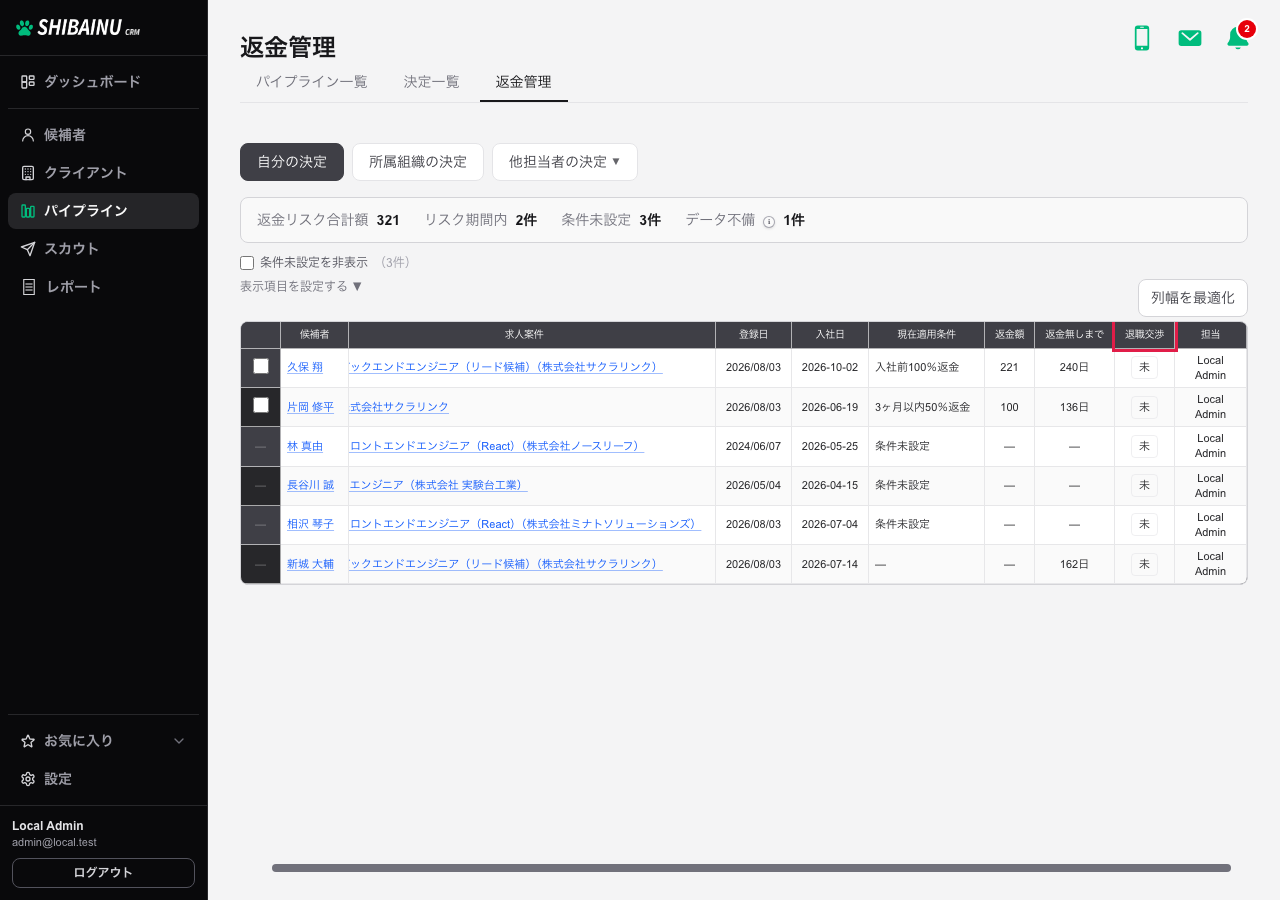Click the パイプライン chart icon
Viewport: 1280px width, 900px height.
pos(28,211)
